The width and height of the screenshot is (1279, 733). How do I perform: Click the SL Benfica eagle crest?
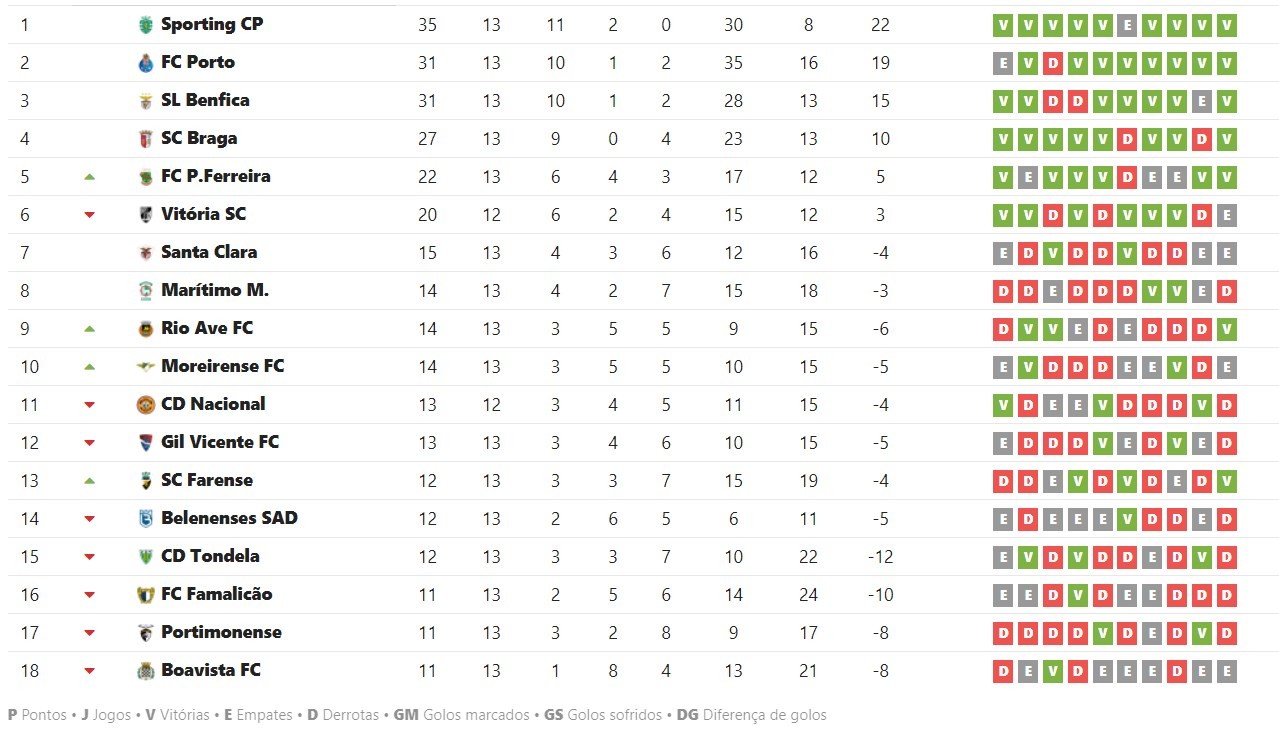147,101
